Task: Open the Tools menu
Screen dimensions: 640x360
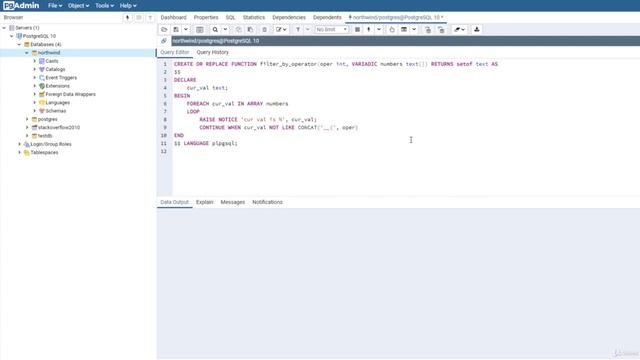Action: [104, 6]
